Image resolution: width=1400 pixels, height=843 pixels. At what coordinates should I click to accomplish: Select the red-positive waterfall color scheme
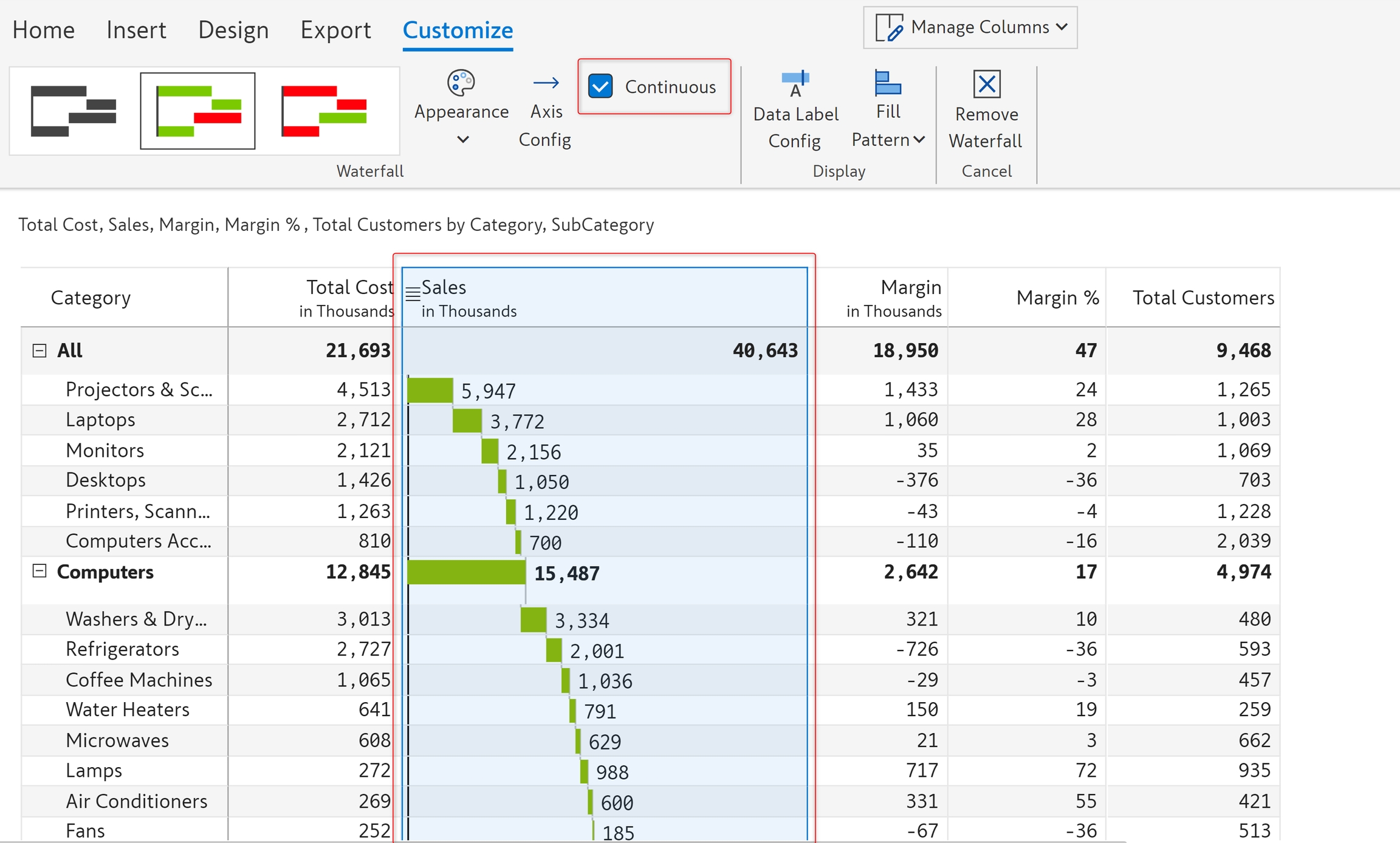[324, 111]
